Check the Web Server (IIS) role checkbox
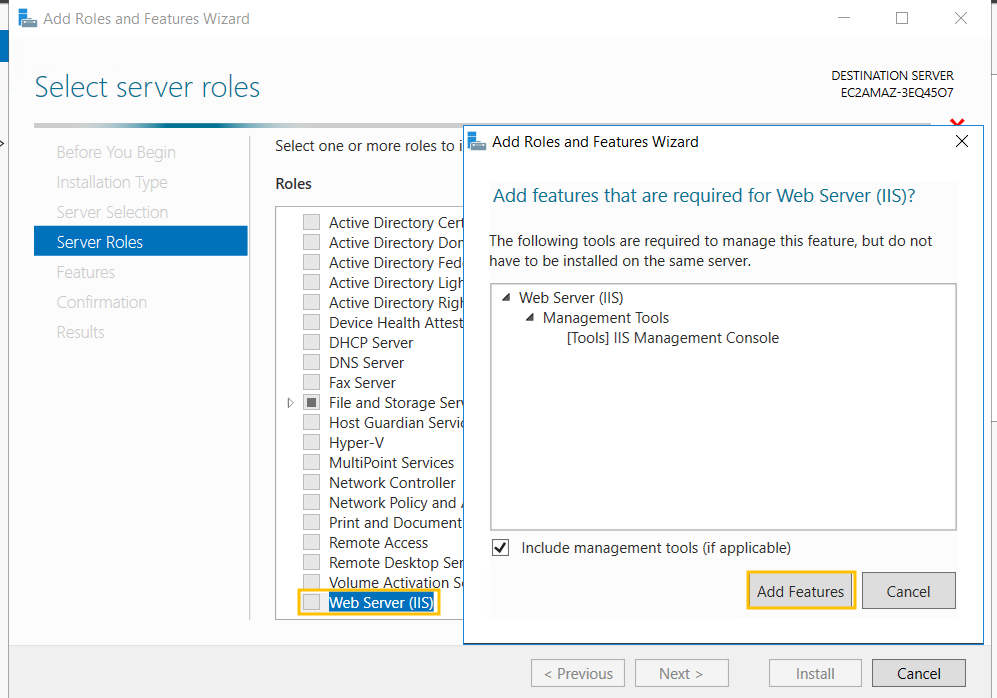 pos(312,602)
